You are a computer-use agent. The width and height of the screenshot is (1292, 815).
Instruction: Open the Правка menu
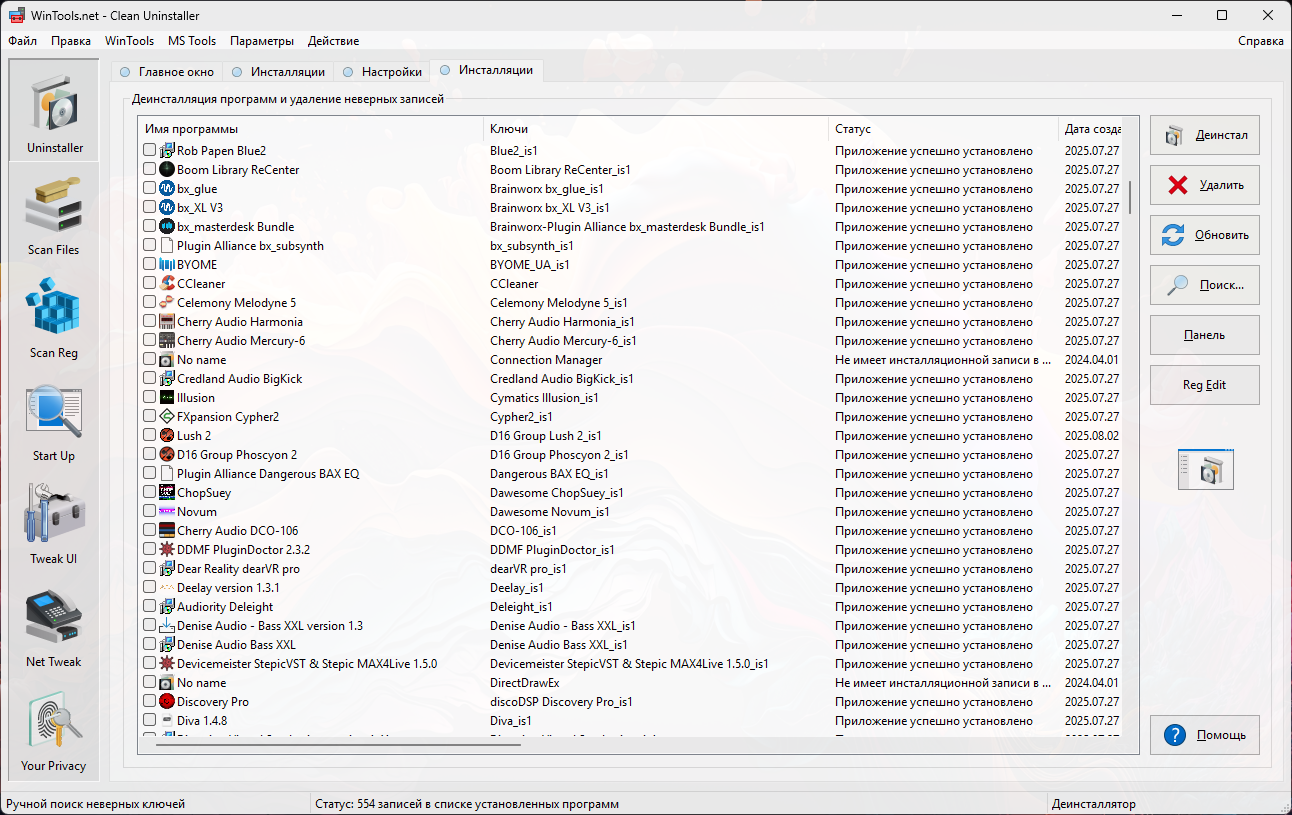tap(71, 41)
